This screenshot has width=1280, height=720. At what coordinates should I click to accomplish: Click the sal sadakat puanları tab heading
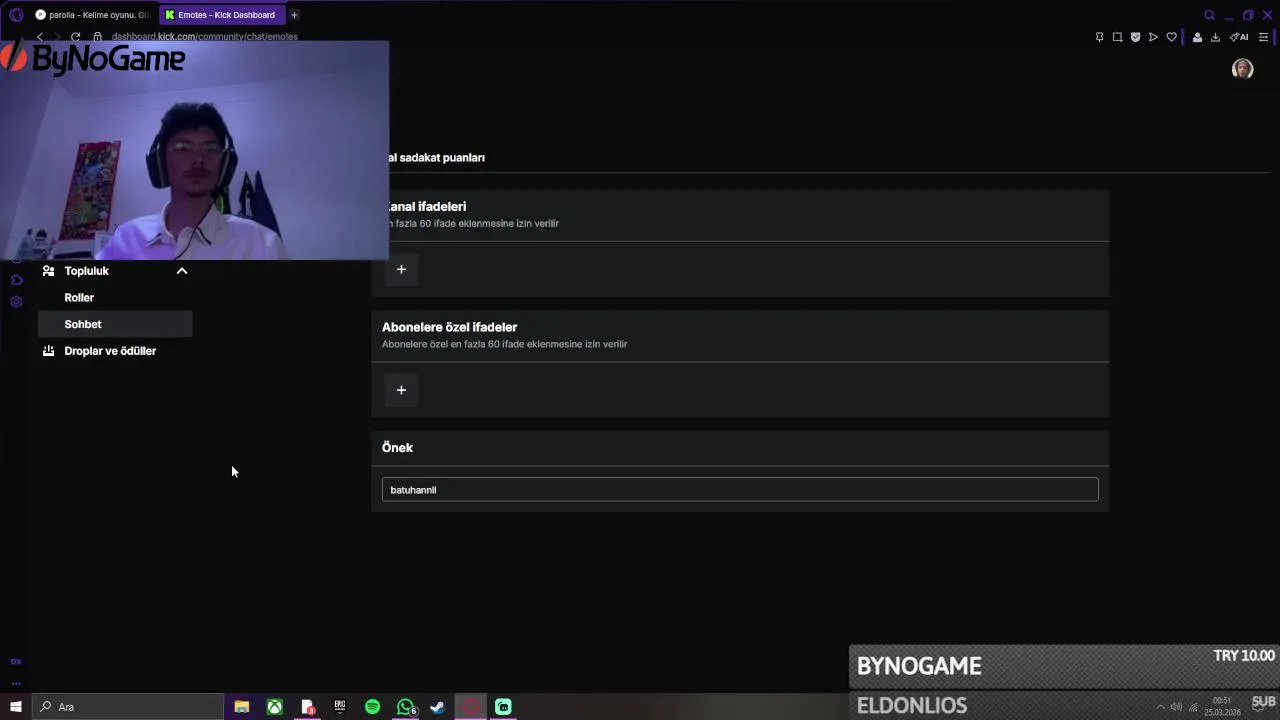tap(436, 157)
